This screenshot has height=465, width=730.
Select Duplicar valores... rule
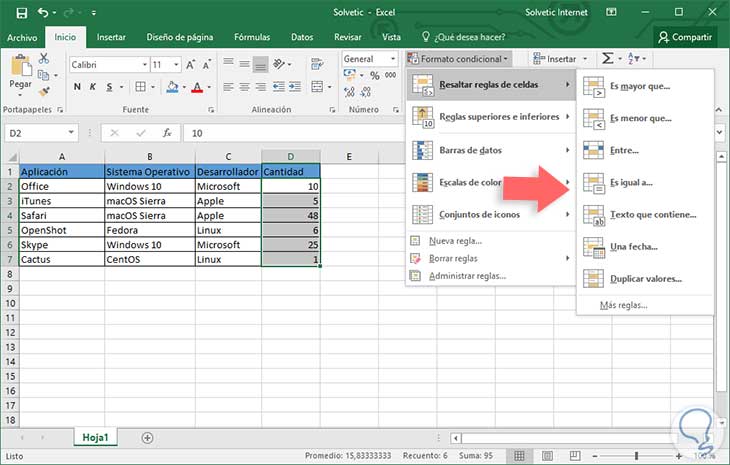click(x=645, y=279)
